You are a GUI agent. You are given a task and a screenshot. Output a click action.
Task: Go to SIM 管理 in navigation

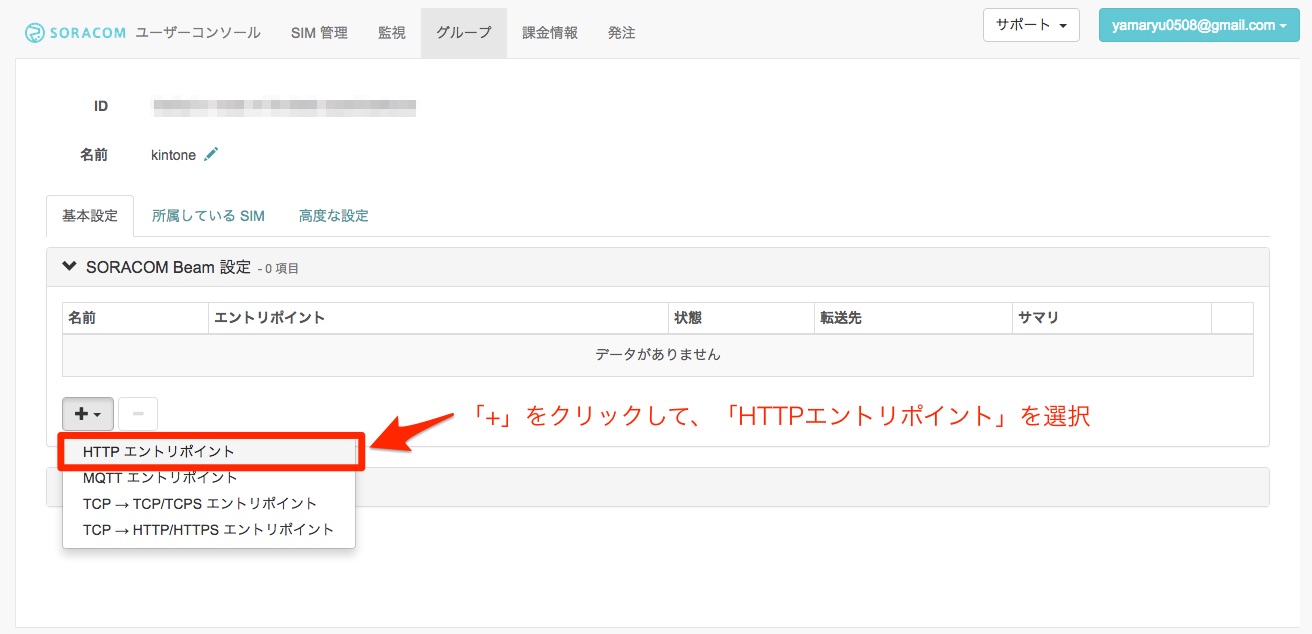point(319,33)
